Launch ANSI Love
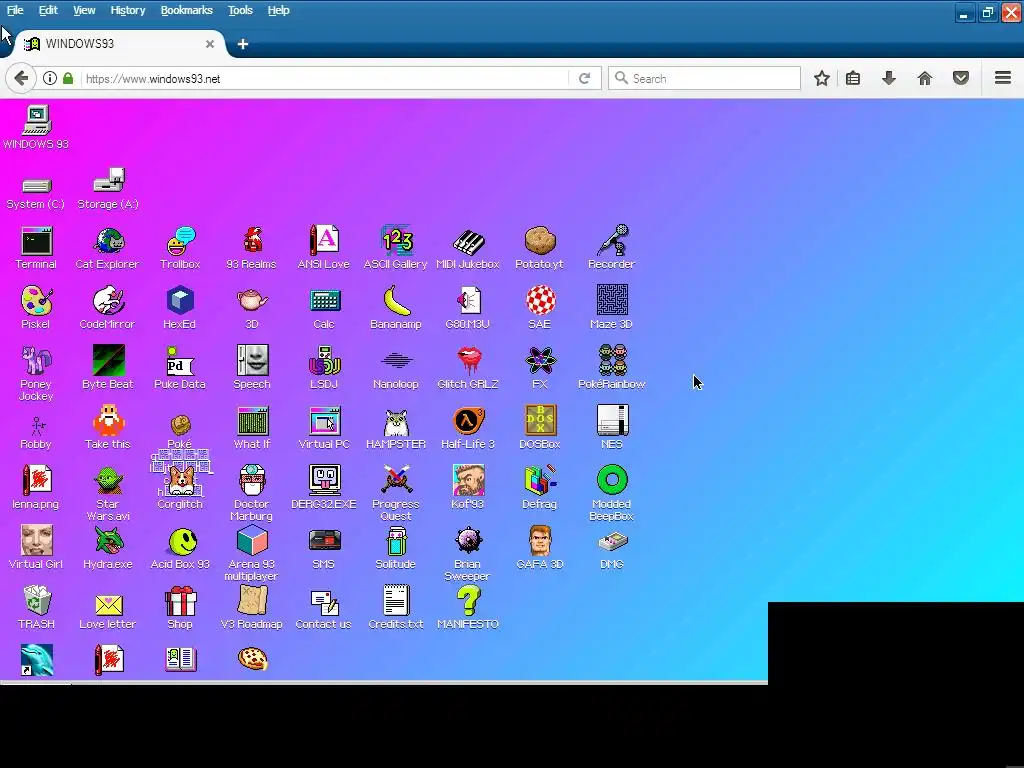The width and height of the screenshot is (1024, 768). tap(324, 248)
